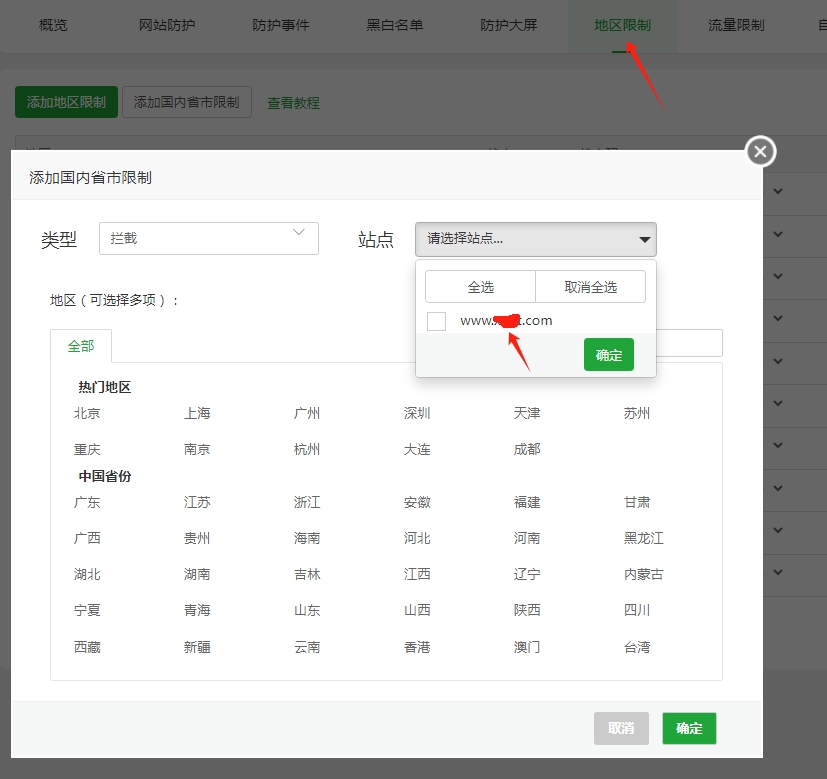Switch to 全部 region tab
Viewport: 827px width, 779px height.
[x=81, y=346]
